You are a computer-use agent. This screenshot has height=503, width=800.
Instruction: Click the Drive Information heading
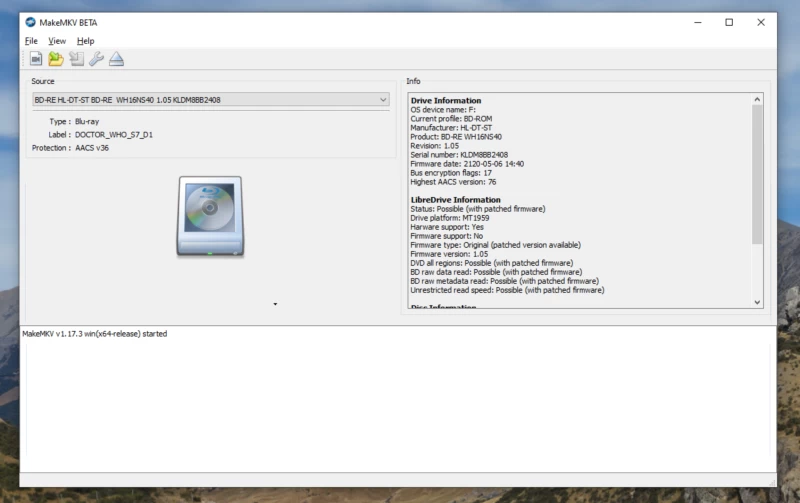(445, 101)
